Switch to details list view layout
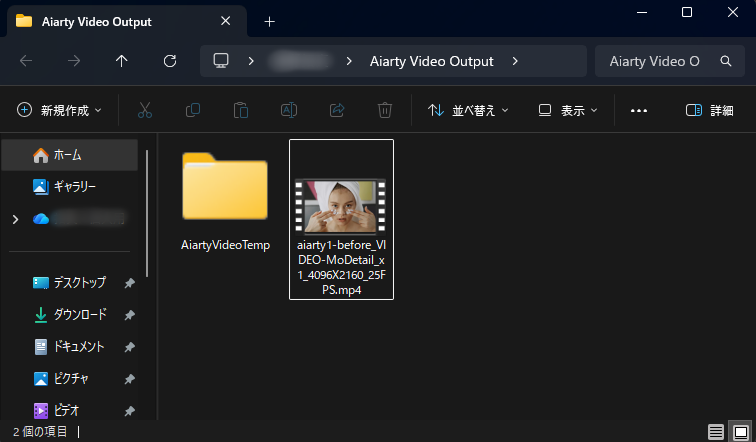The width and height of the screenshot is (756, 442). click(715, 432)
